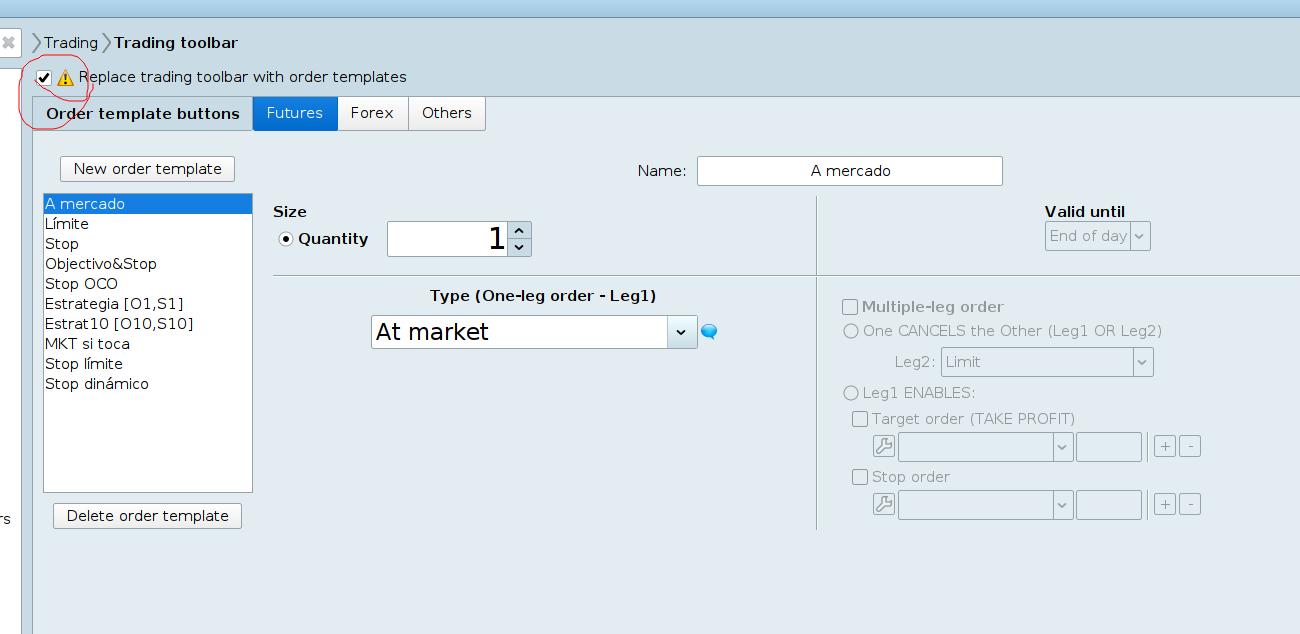The width and height of the screenshot is (1300, 634).
Task: Increase quantity with the up arrow
Action: click(519, 230)
